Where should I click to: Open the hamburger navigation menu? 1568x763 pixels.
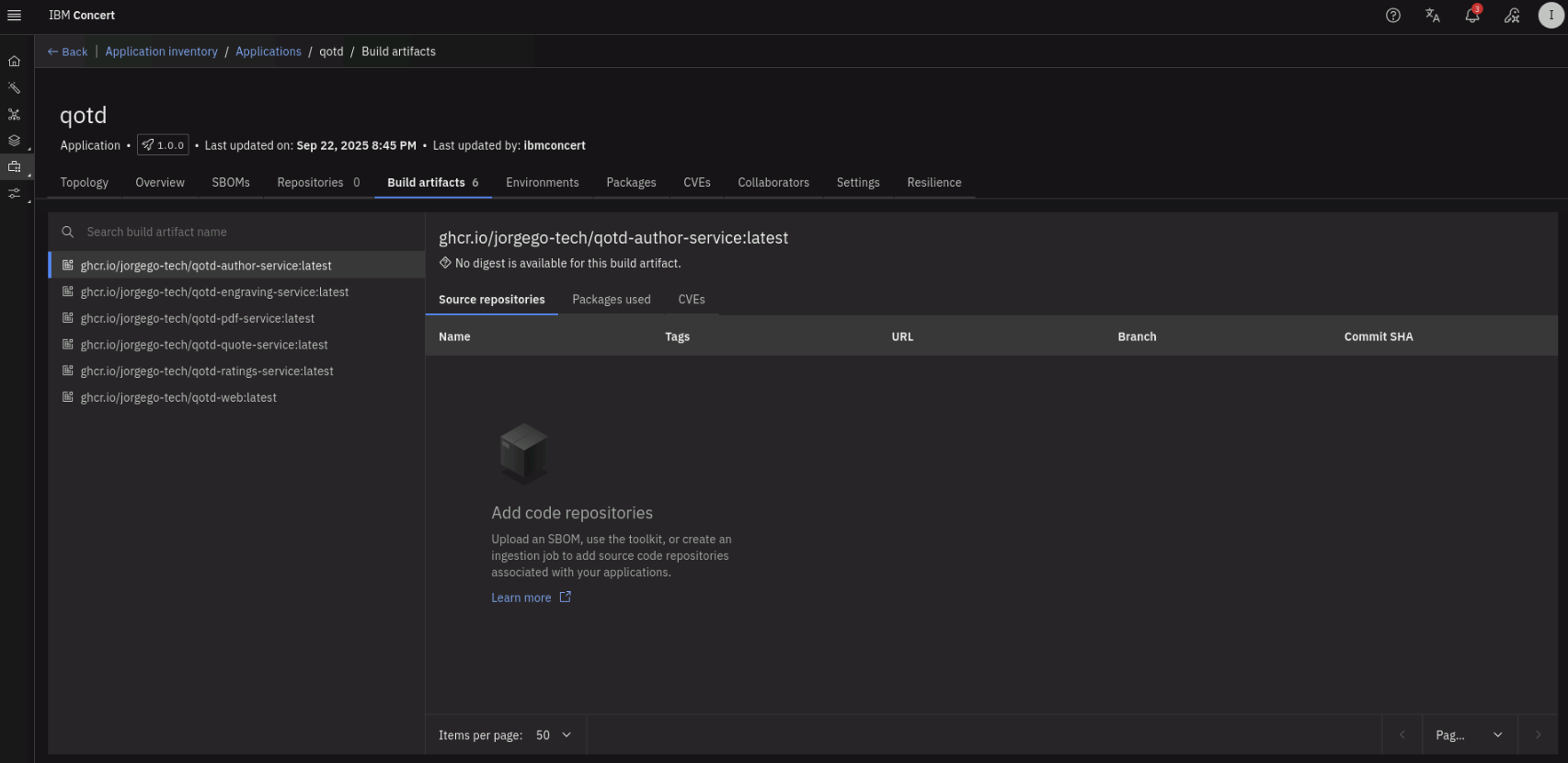(14, 16)
